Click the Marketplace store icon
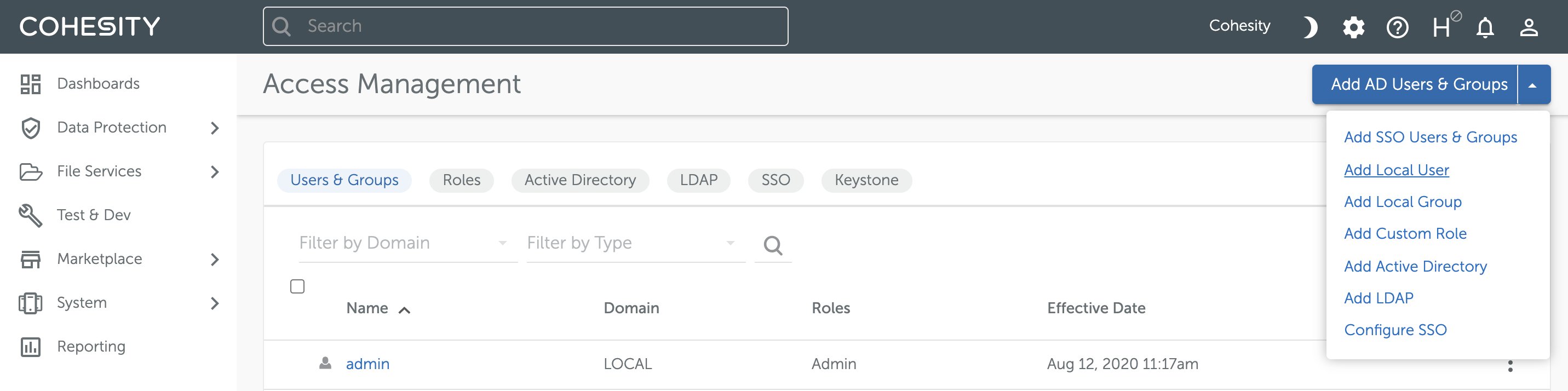Screen dimensions: 1568x391 coord(31,260)
